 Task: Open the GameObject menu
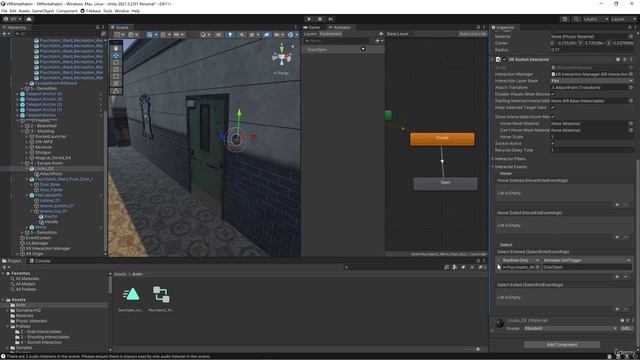click(43, 11)
